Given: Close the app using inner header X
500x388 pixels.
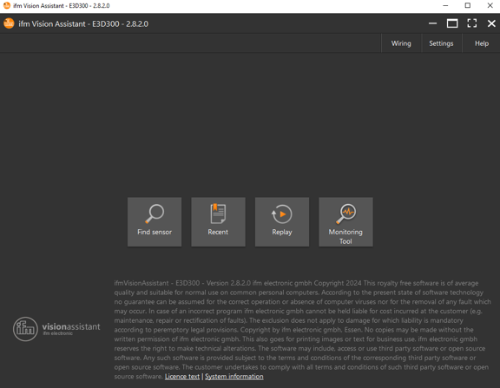Looking at the screenshot, I should [491, 23].
